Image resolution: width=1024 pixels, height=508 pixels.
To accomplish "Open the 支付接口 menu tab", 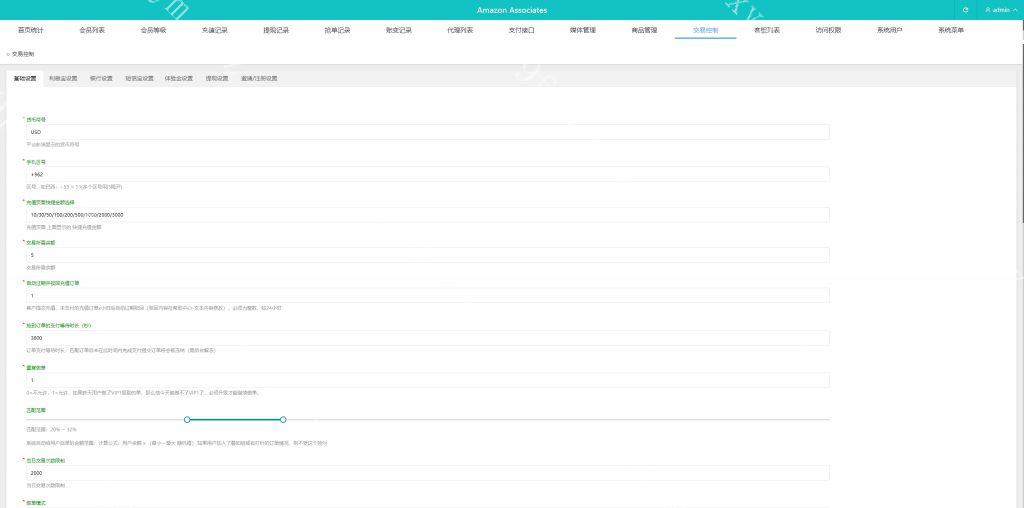I will 521,30.
